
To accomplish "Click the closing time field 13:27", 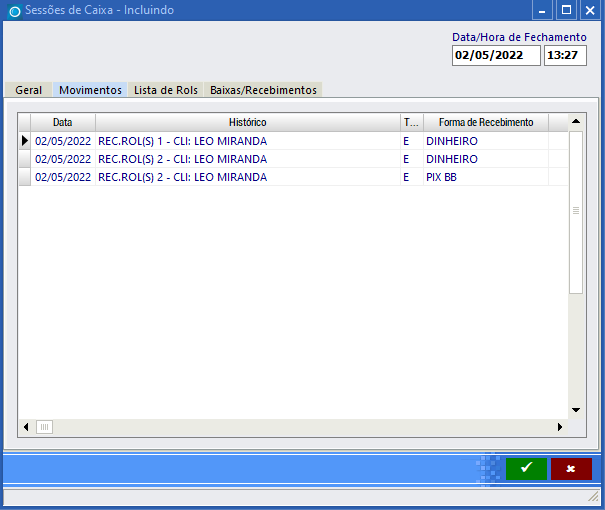I will [x=565, y=56].
